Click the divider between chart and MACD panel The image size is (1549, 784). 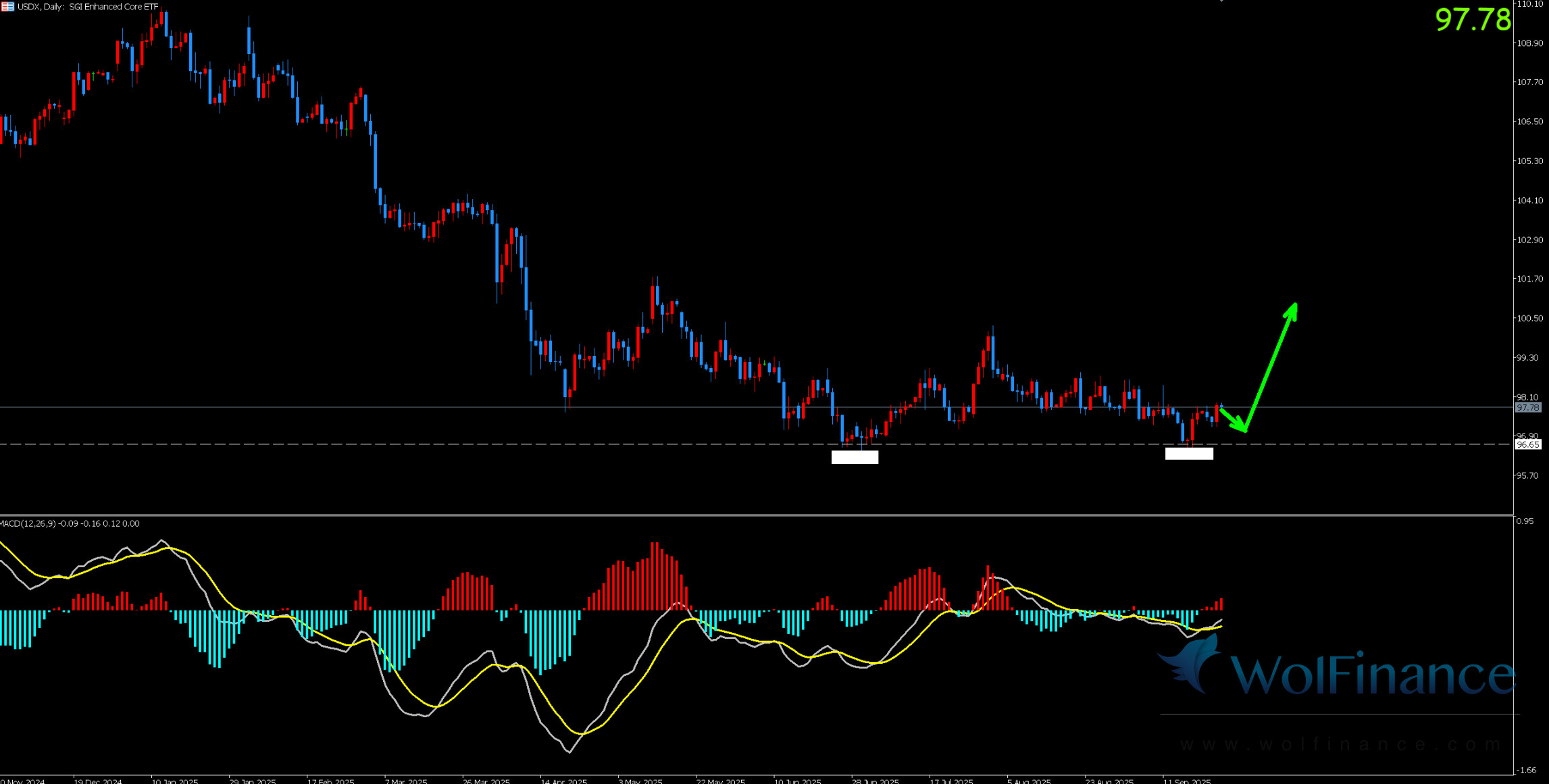[743, 515]
